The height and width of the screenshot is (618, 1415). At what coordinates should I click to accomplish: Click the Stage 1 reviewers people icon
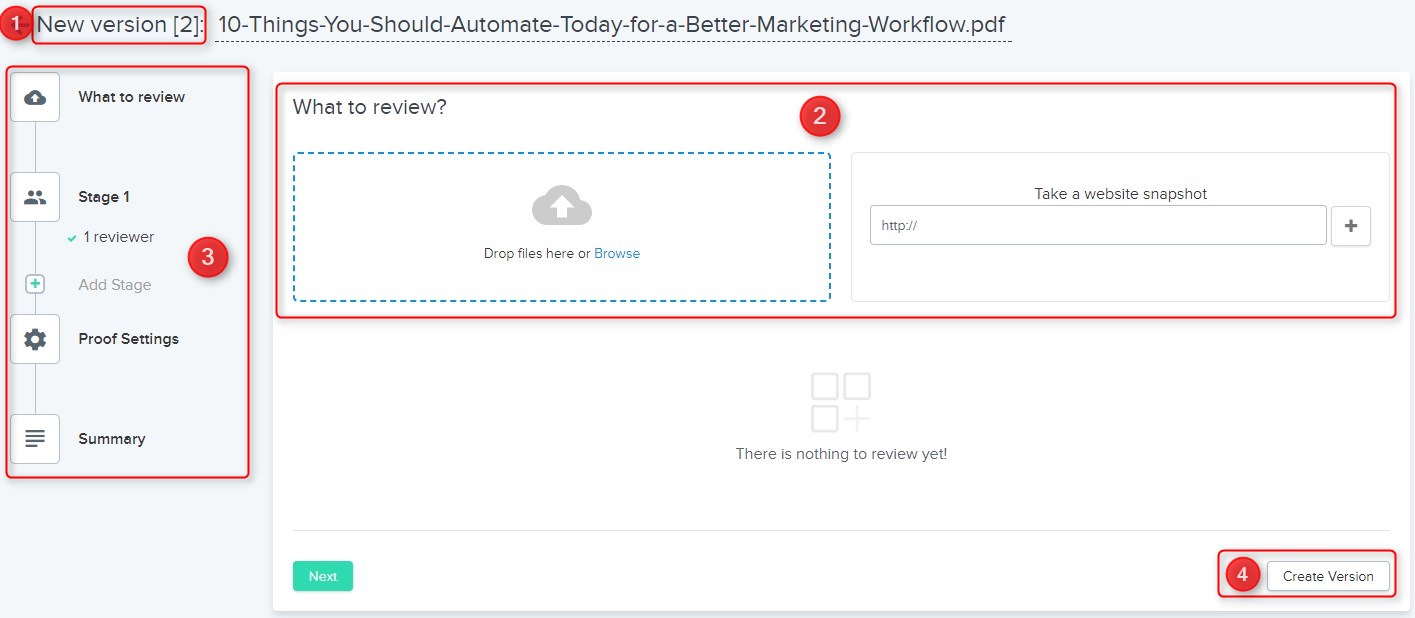tap(35, 197)
